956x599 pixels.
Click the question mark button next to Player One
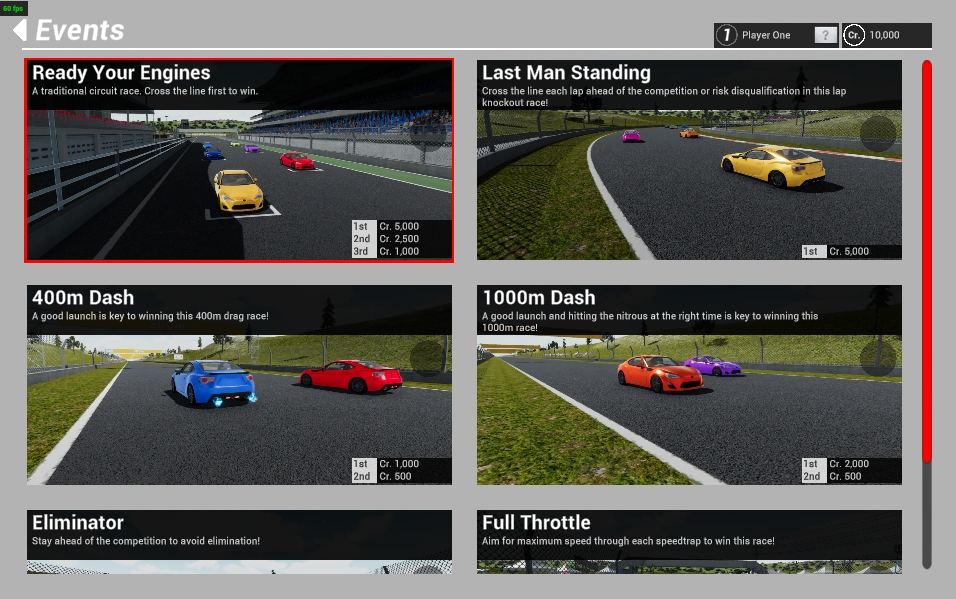pyautogui.click(x=825, y=35)
